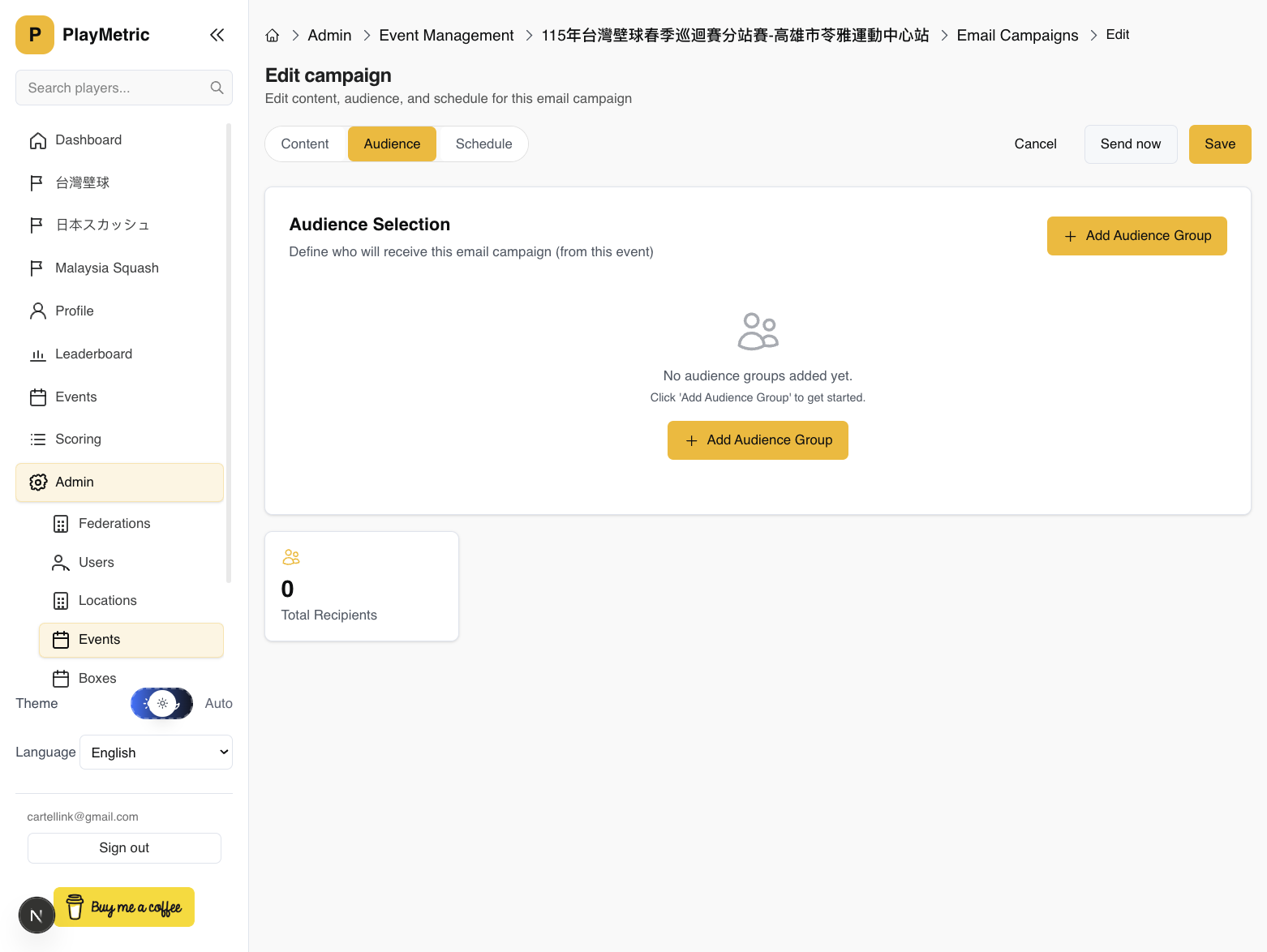1267x952 pixels.
Task: Click the Cancel button
Action: click(1035, 144)
